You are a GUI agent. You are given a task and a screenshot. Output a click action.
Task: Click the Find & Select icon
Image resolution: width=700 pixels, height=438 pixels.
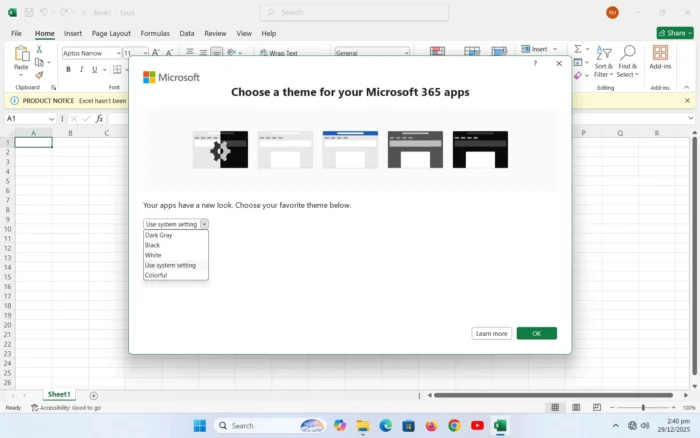628,62
